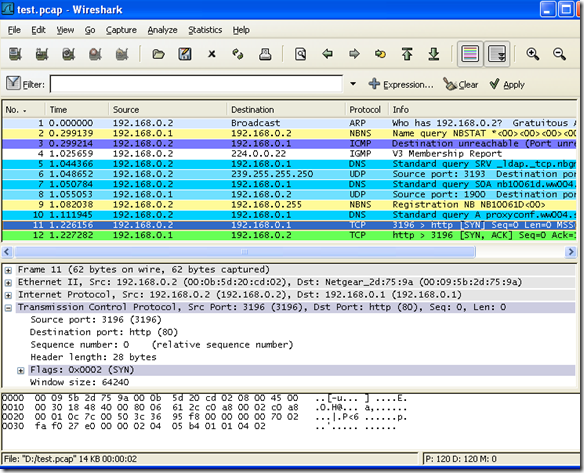Screen dimensions: 584x473
Task: Open the View menu
Action: [x=65, y=30]
